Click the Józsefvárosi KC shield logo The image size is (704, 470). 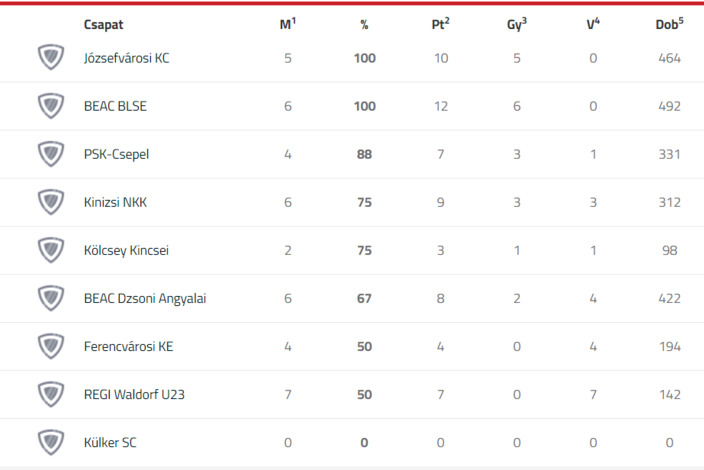click(x=51, y=57)
